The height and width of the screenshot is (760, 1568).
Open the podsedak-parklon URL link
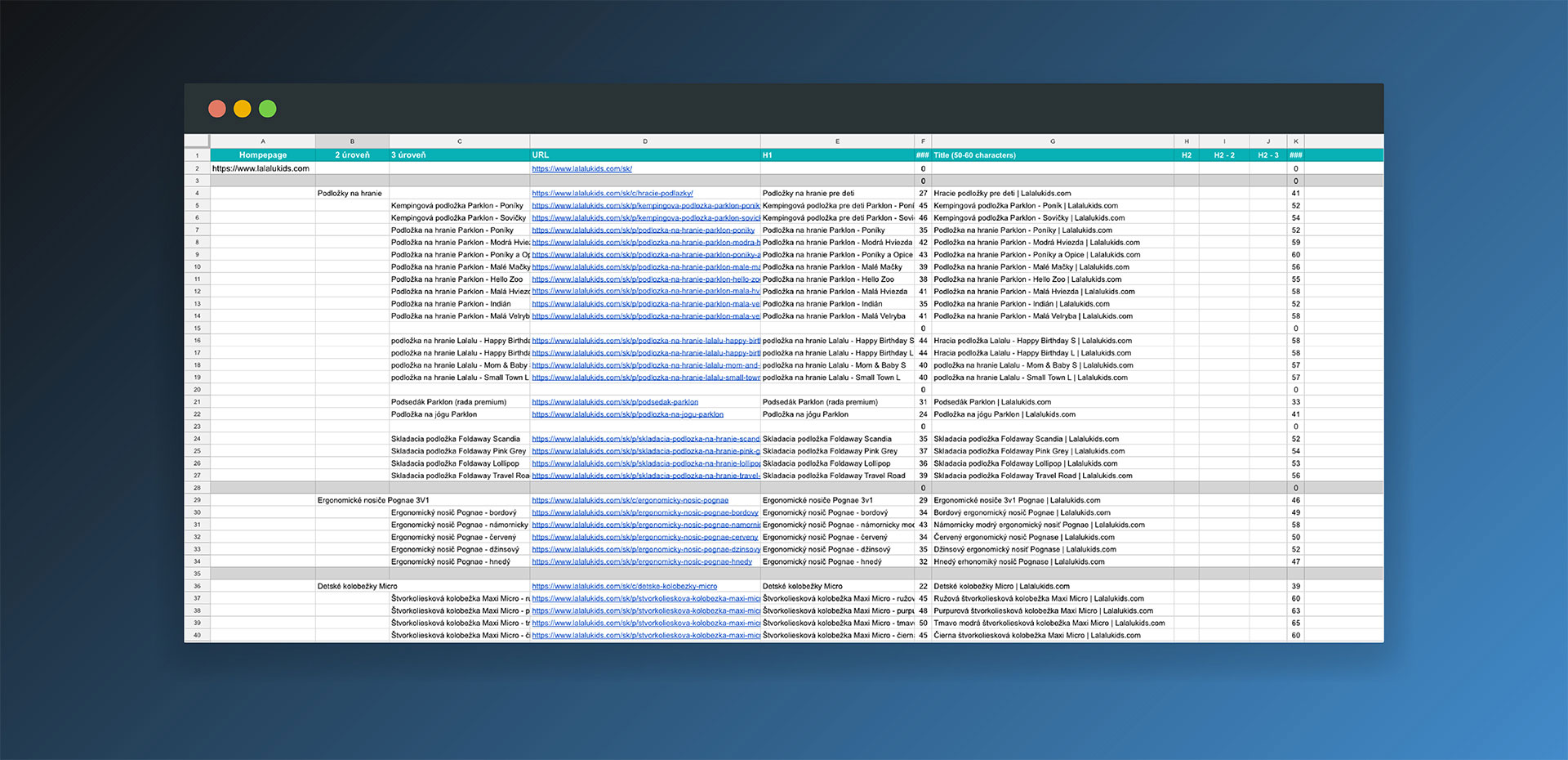pos(615,402)
